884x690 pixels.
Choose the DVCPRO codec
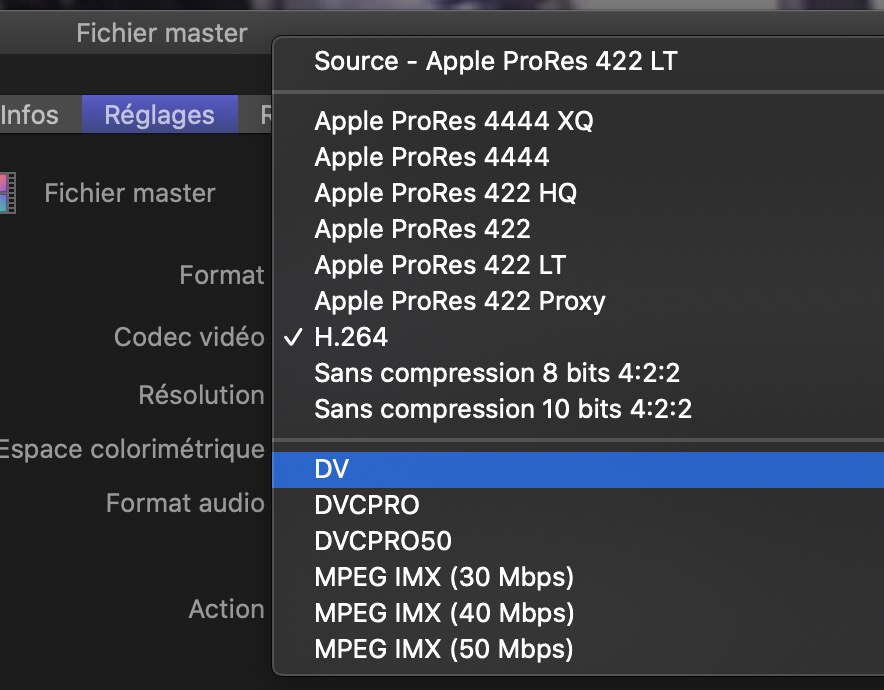pos(366,505)
